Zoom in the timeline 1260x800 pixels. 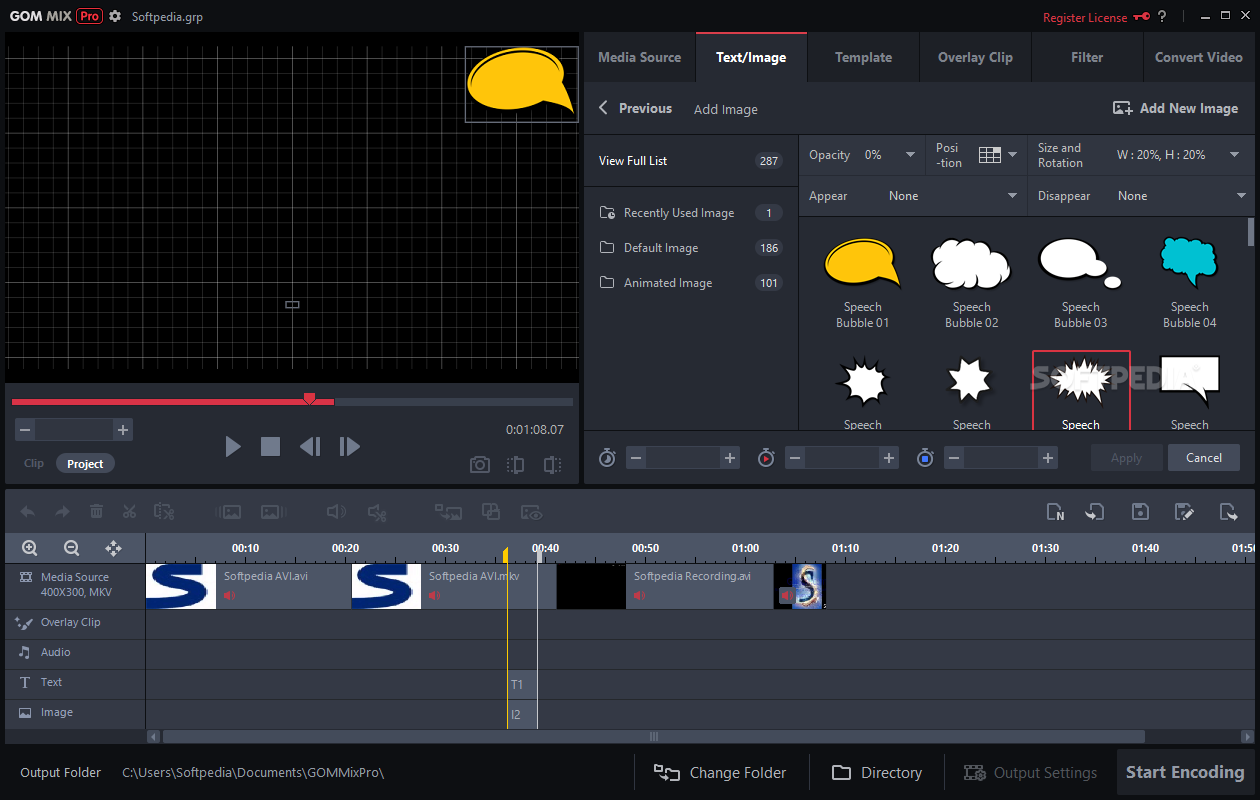tap(30, 548)
